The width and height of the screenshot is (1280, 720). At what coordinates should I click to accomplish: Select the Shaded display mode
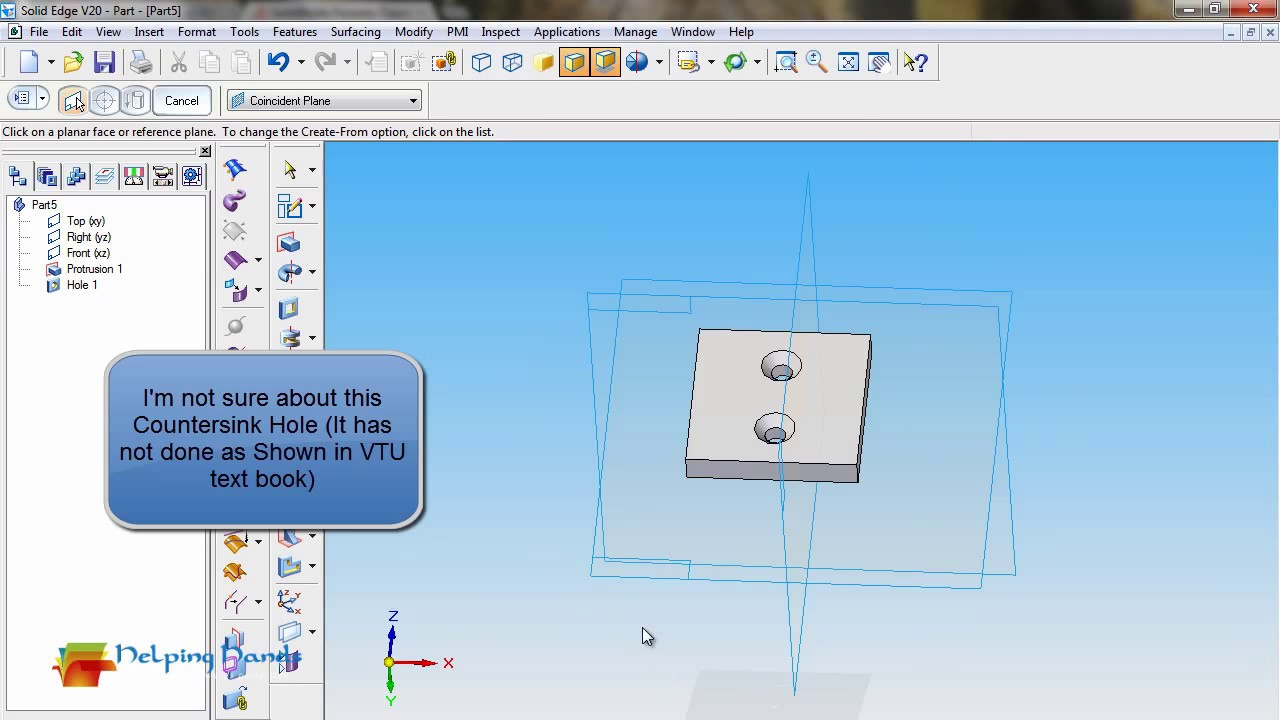(x=543, y=62)
